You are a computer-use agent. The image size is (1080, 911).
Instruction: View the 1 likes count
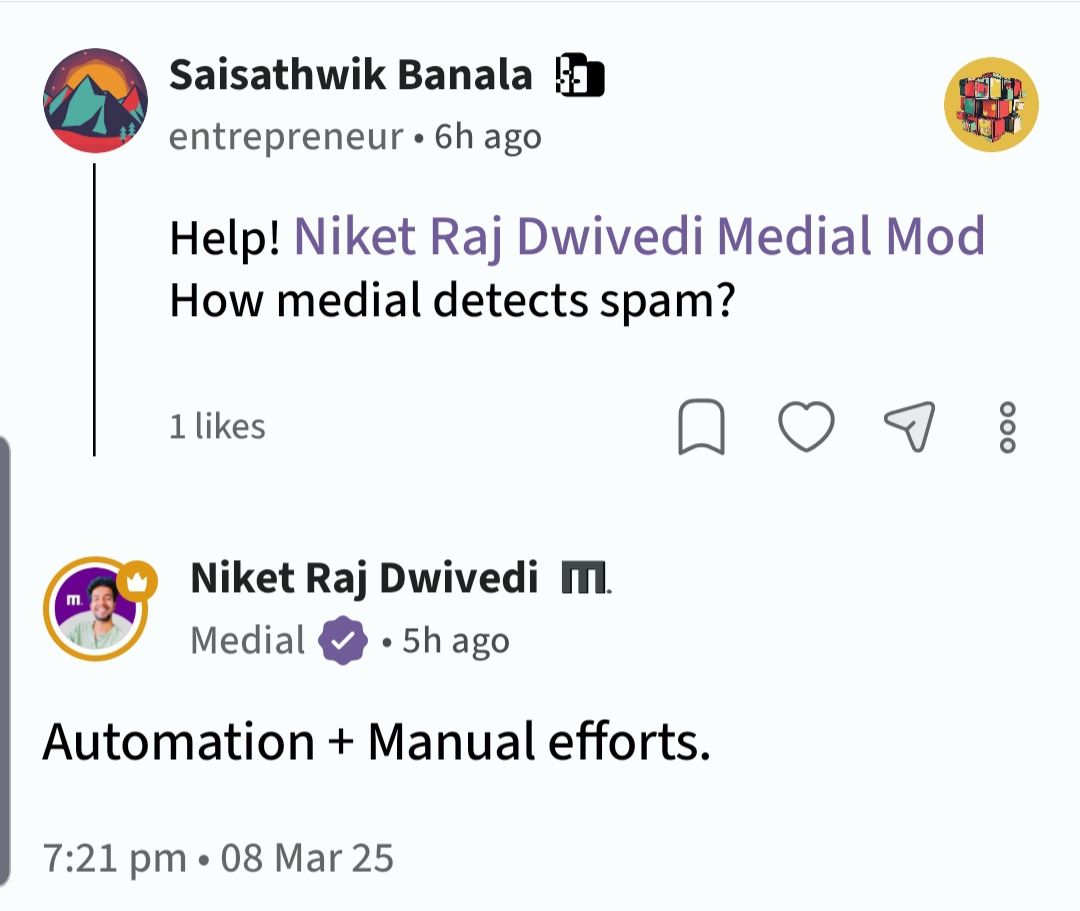click(x=217, y=427)
